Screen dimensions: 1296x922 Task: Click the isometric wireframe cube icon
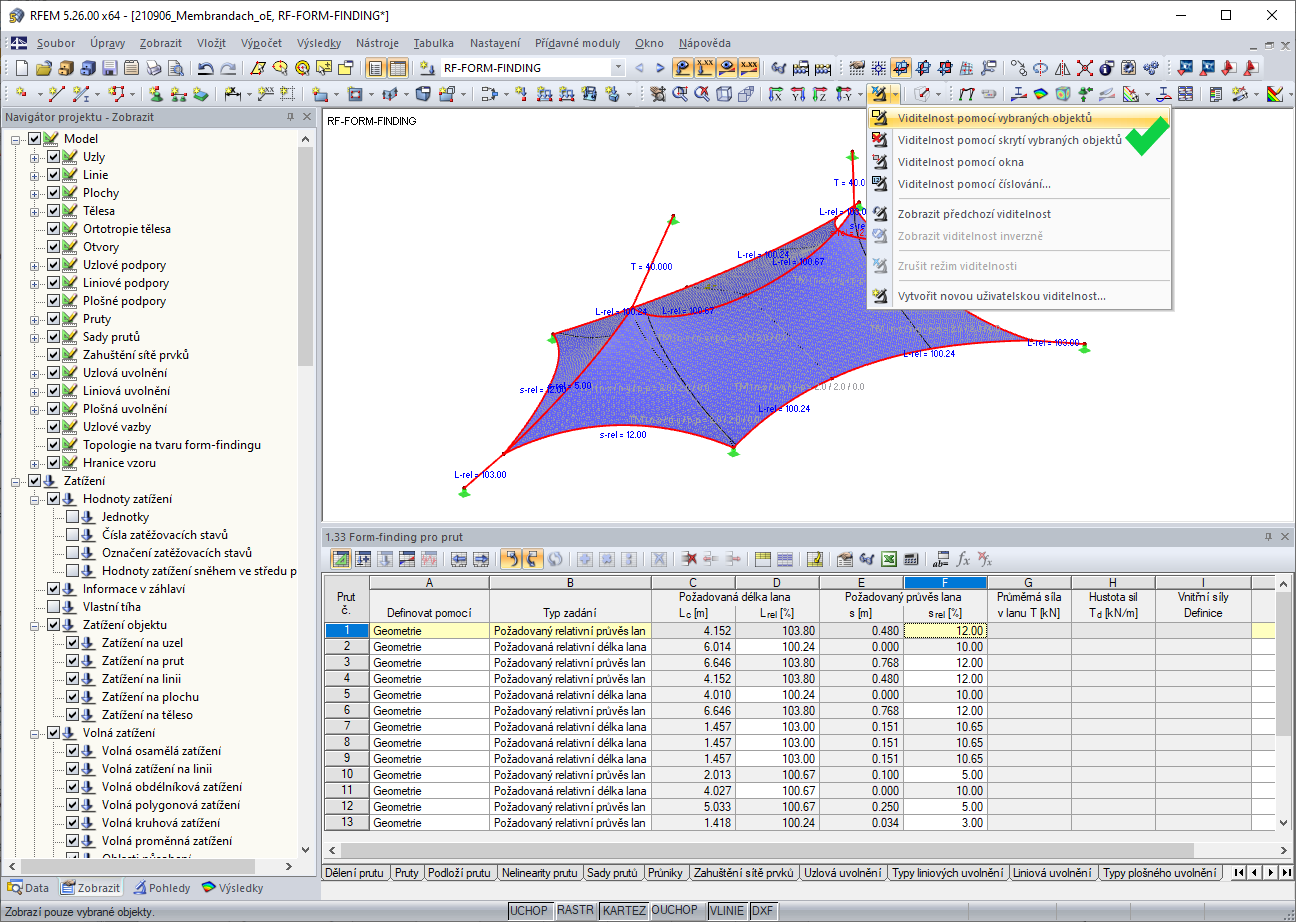click(724, 94)
